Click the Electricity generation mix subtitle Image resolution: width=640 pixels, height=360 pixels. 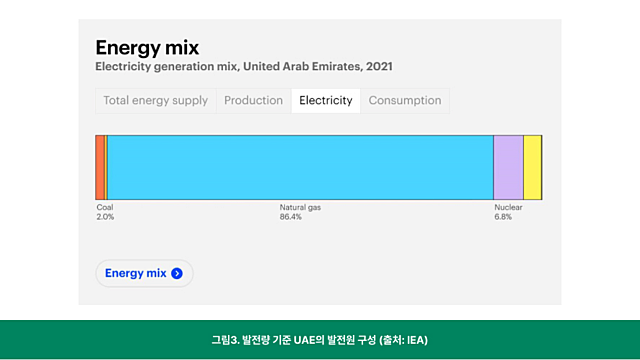click(x=244, y=66)
